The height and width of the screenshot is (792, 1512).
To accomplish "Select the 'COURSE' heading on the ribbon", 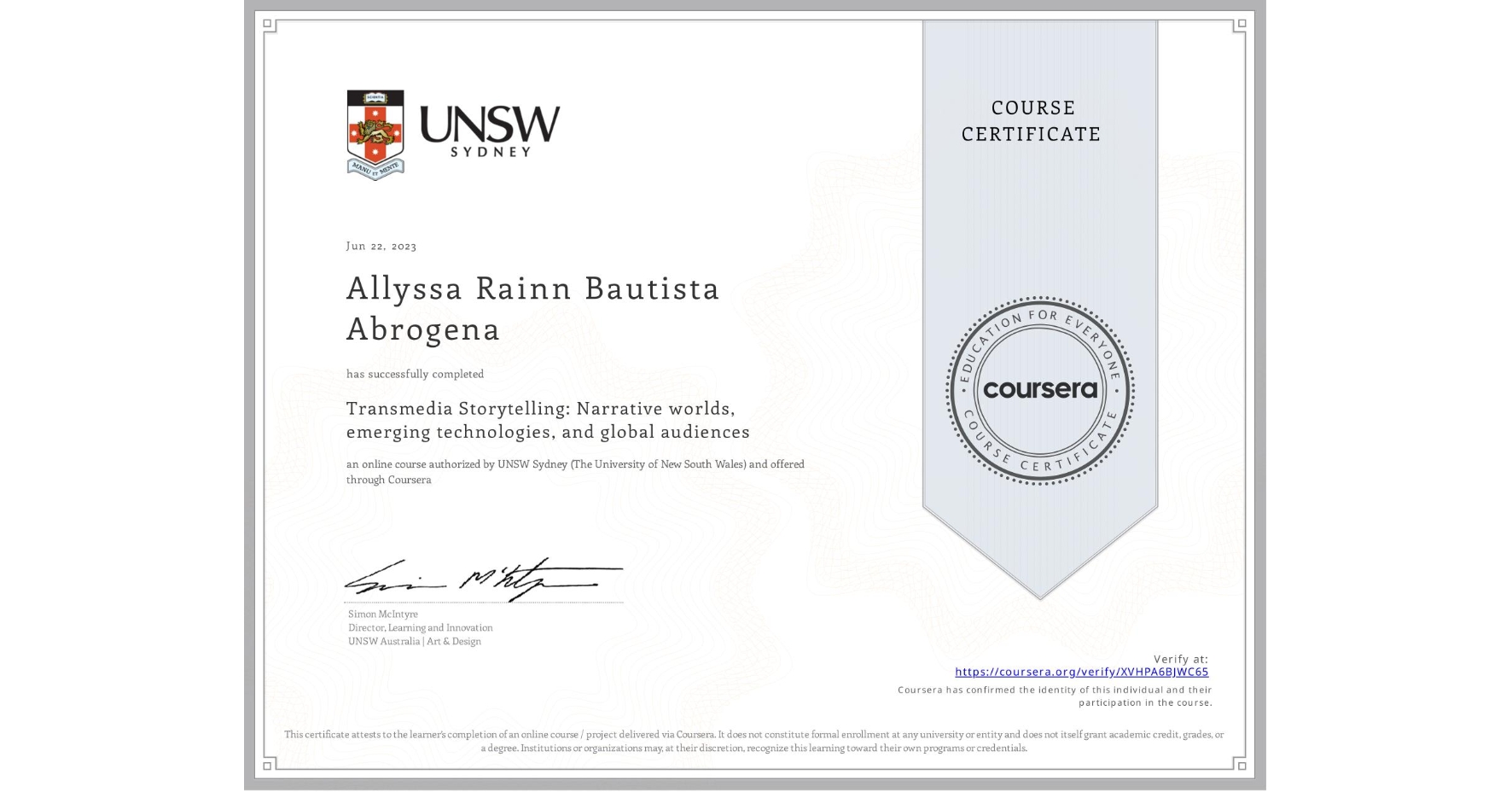I will [x=1032, y=108].
